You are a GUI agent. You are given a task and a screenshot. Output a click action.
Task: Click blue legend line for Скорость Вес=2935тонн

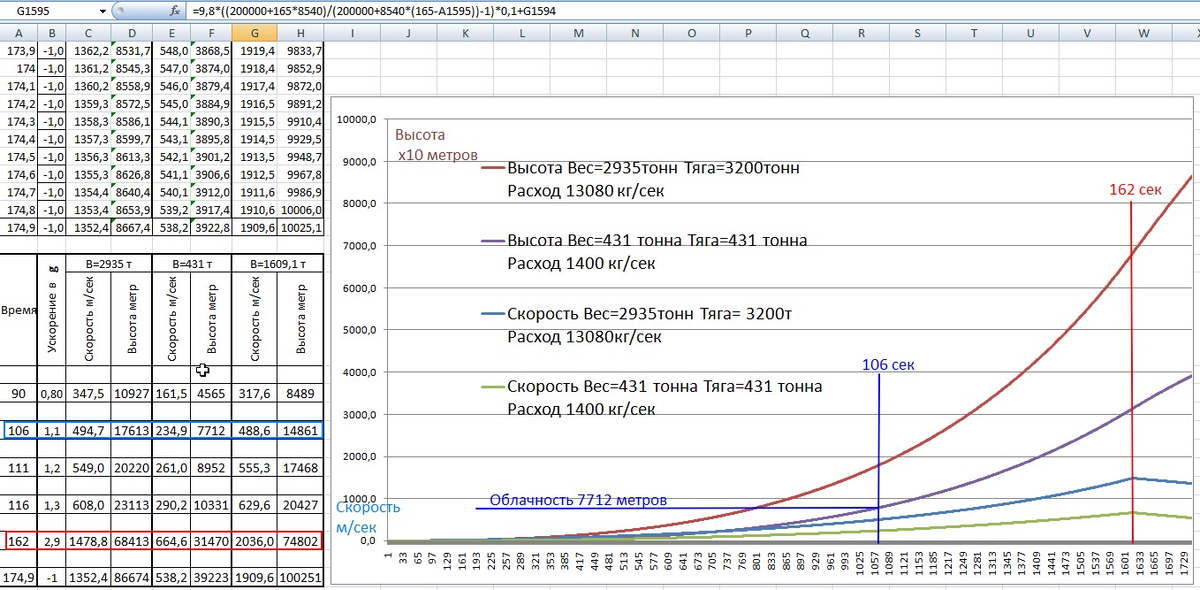(491, 313)
